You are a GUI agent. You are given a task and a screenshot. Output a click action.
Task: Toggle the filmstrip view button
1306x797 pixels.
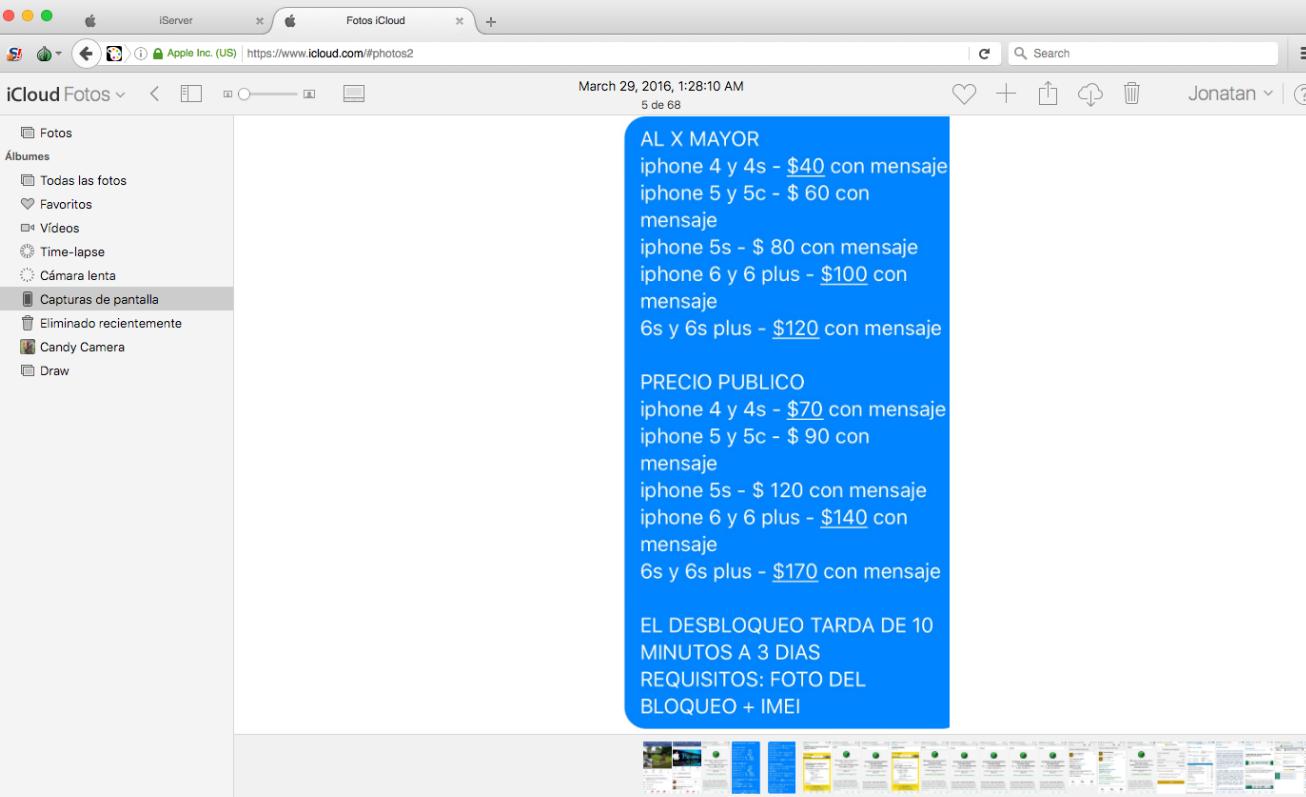[x=353, y=94]
